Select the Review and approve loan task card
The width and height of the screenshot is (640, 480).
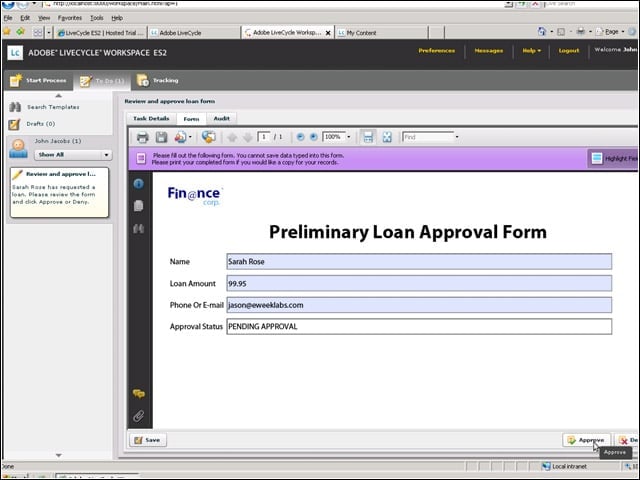click(x=60, y=192)
